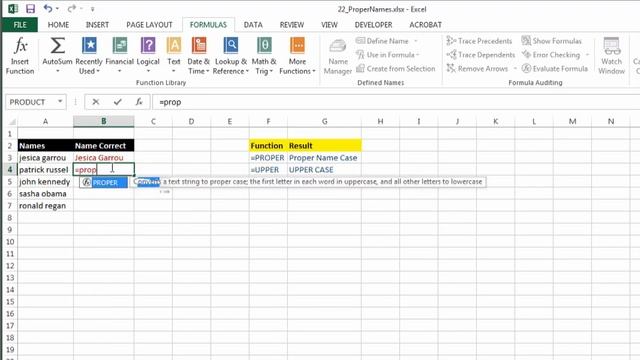
Task: Cancel the formula entry with X
Action: pyautogui.click(x=96, y=102)
